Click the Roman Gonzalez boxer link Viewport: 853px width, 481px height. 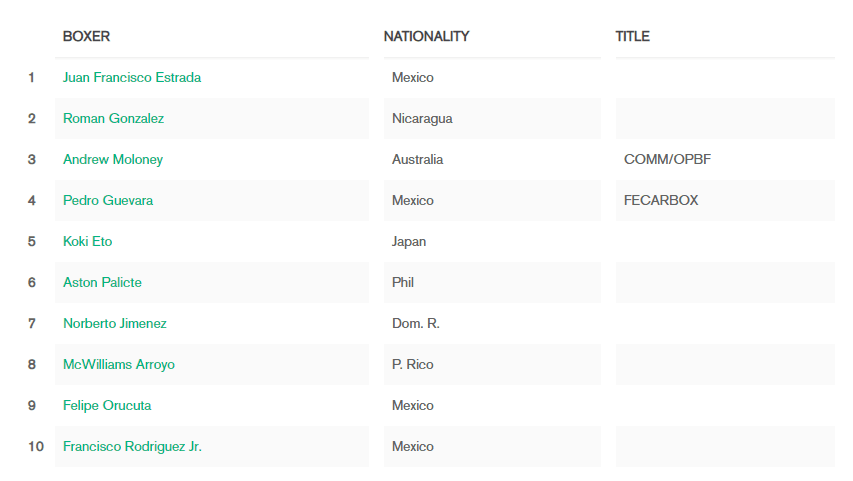[113, 118]
